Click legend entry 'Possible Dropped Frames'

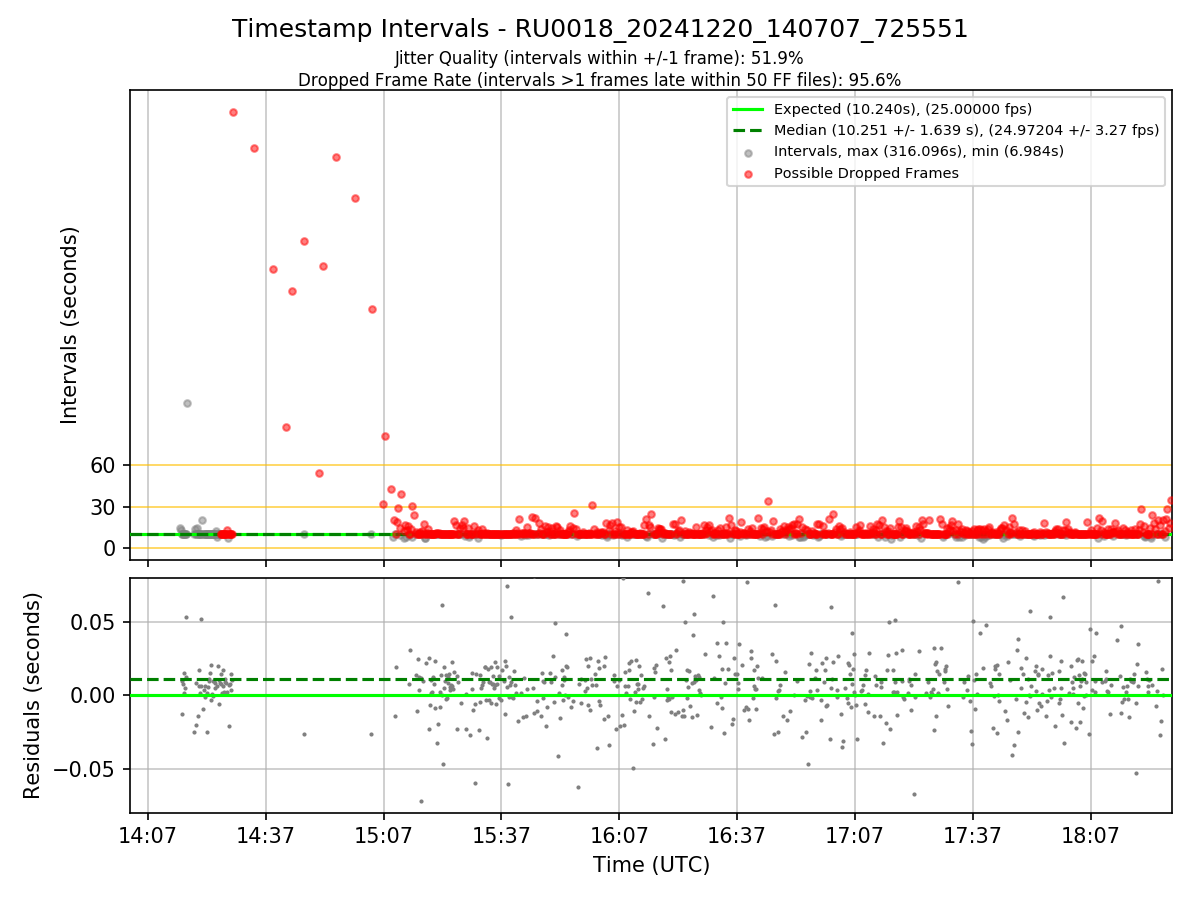(866, 173)
